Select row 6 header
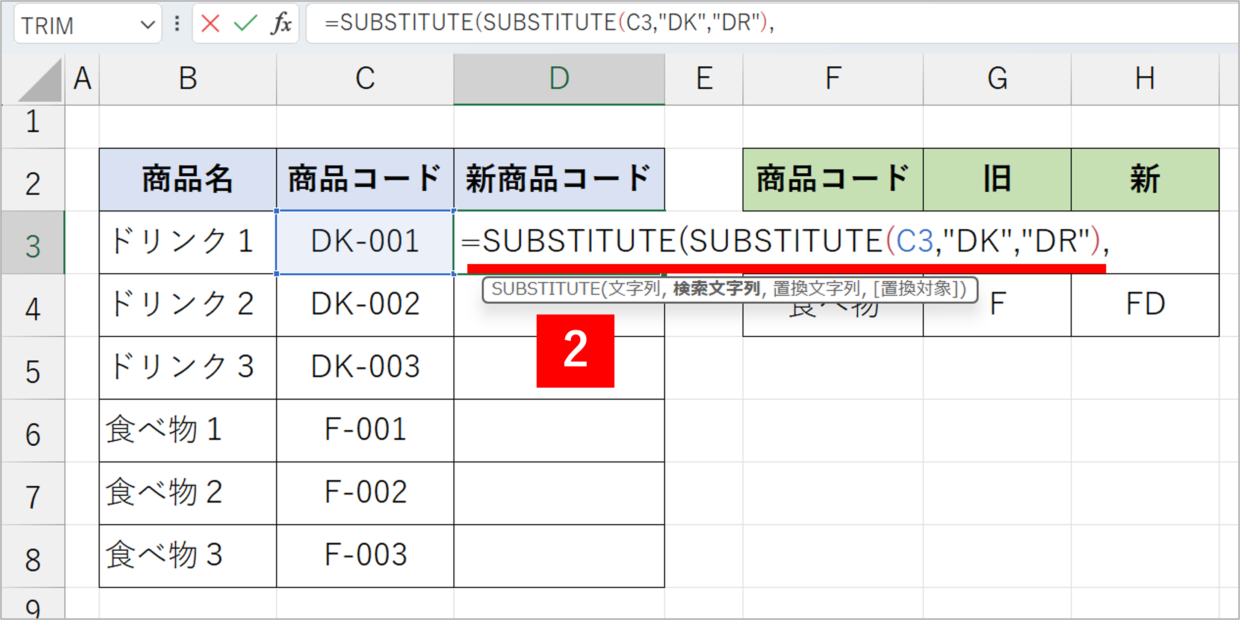Viewport: 1240px width, 620px height. coord(32,431)
